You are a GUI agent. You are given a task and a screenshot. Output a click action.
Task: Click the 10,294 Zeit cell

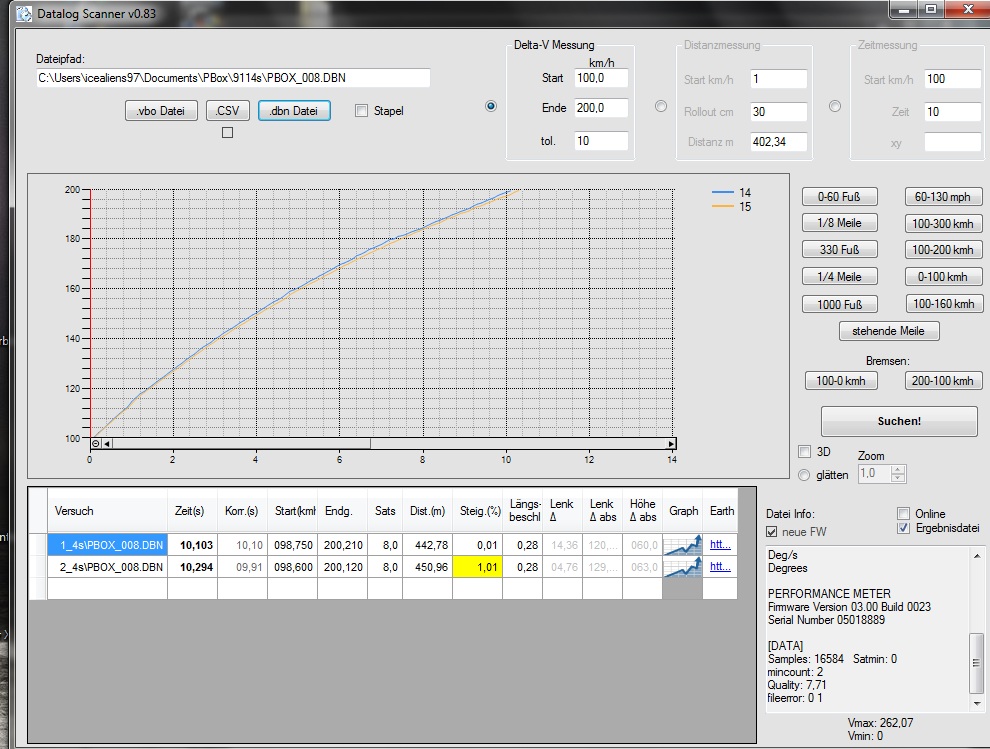(193, 567)
